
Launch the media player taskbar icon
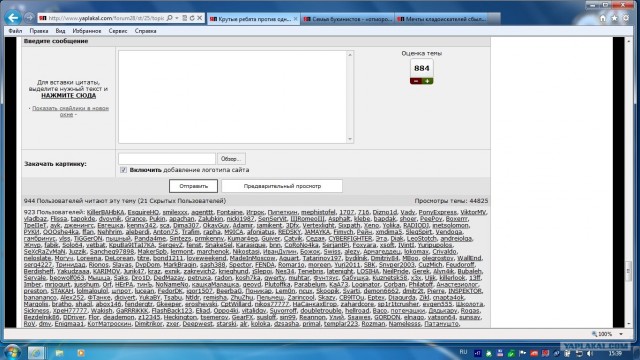[80, 353]
